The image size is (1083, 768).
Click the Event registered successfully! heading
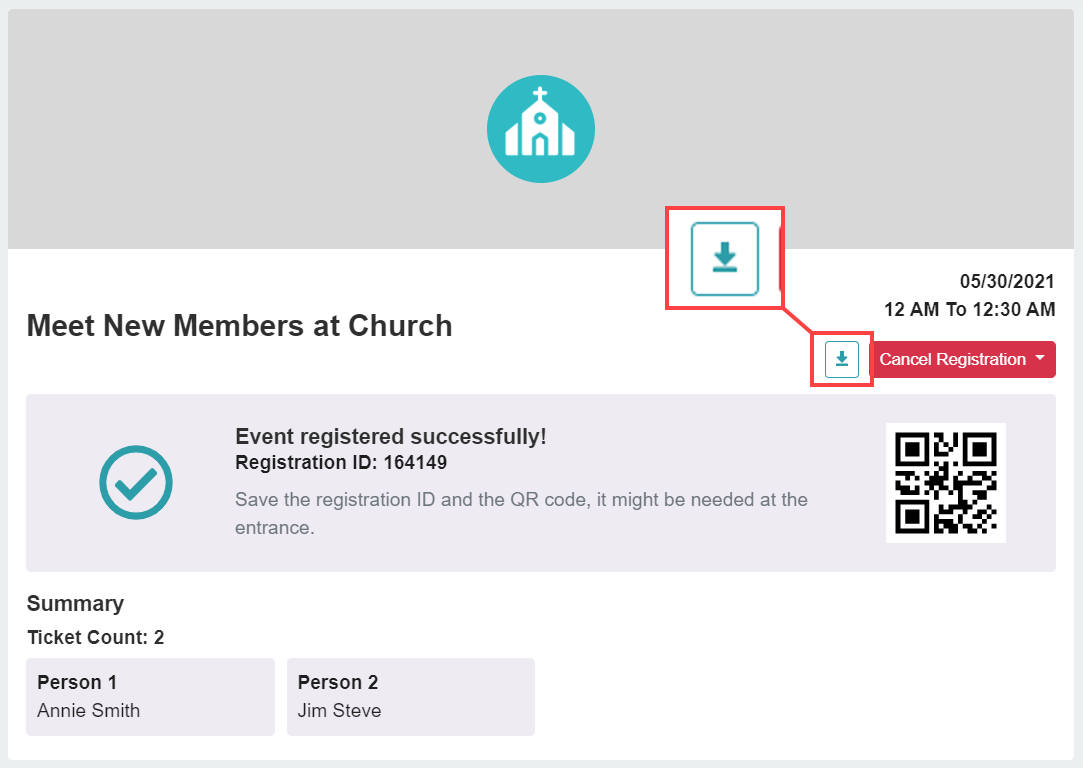(x=391, y=436)
